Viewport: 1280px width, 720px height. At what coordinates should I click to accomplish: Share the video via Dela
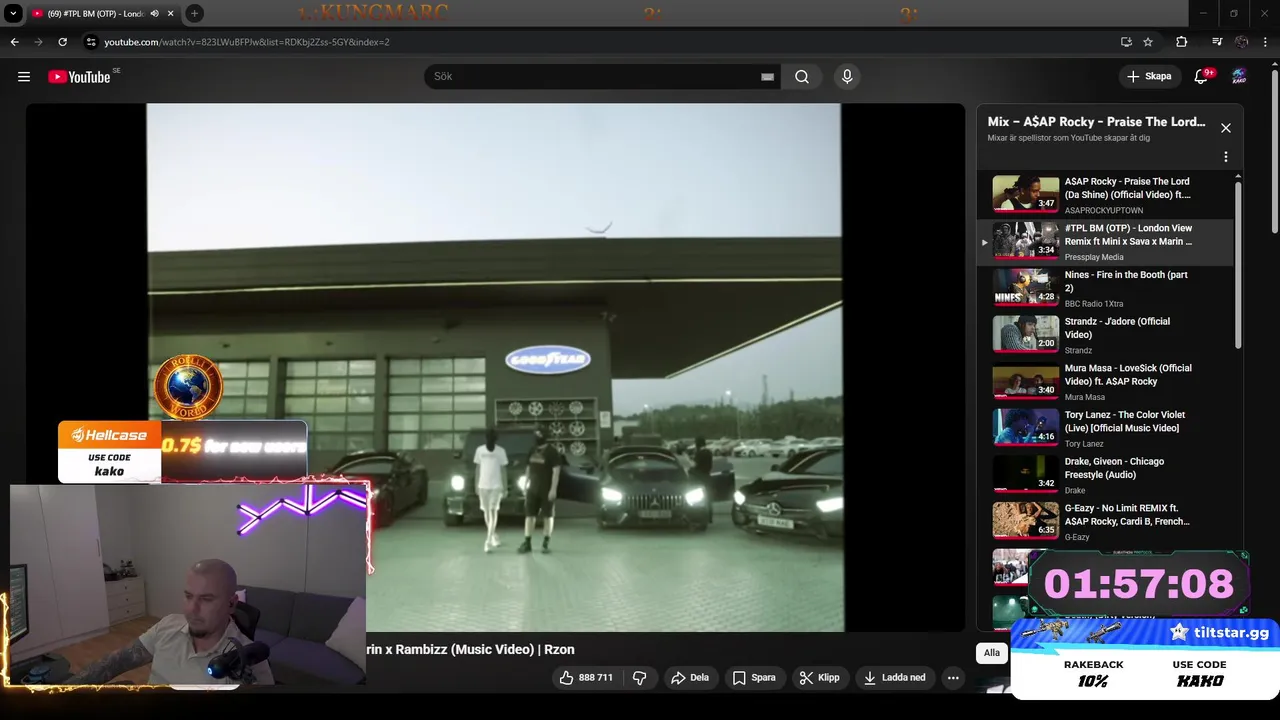690,678
